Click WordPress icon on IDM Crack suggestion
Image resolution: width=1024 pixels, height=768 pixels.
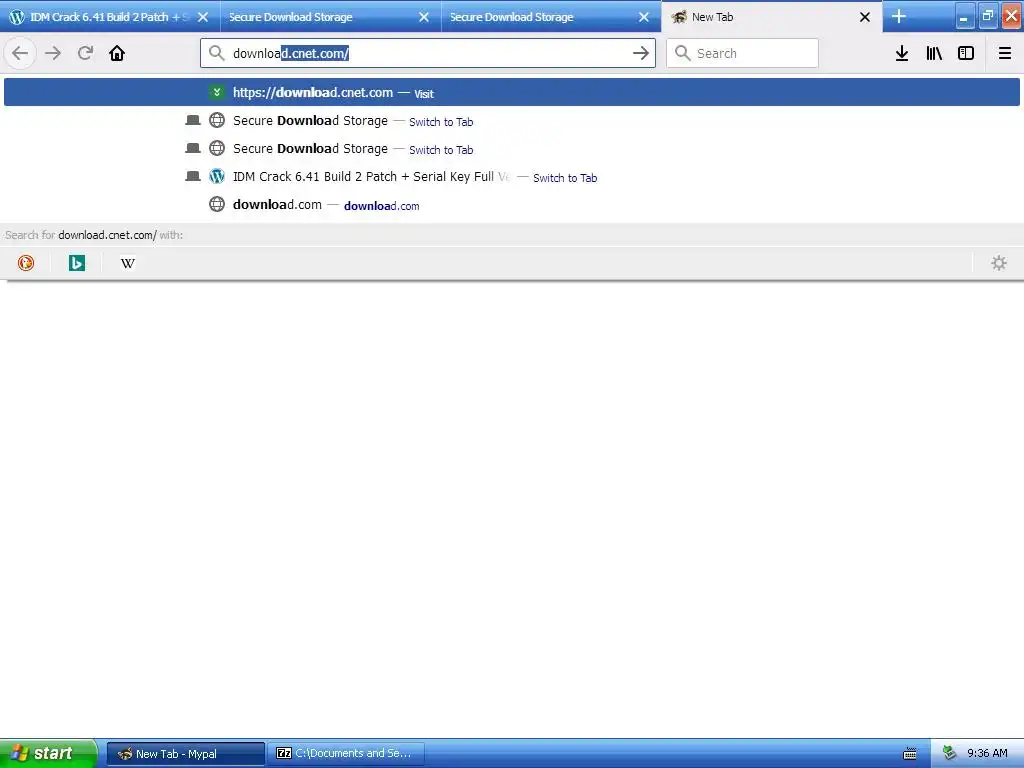217,176
